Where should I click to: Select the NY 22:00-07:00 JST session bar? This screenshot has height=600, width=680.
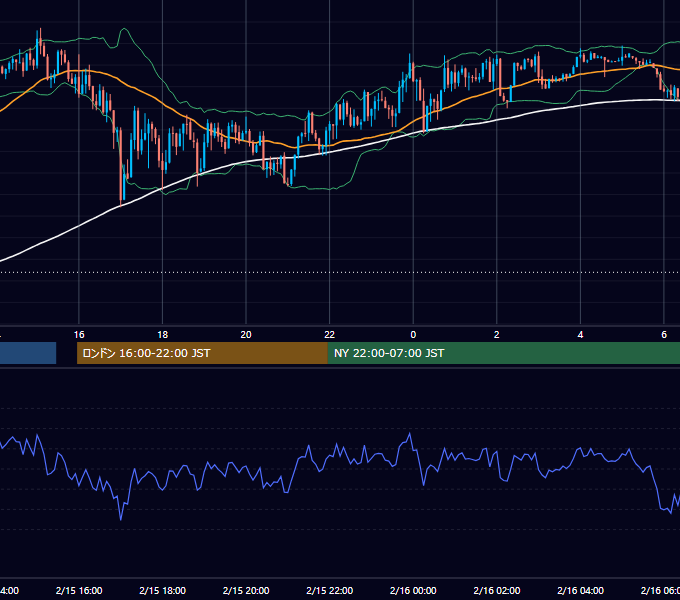(503, 353)
